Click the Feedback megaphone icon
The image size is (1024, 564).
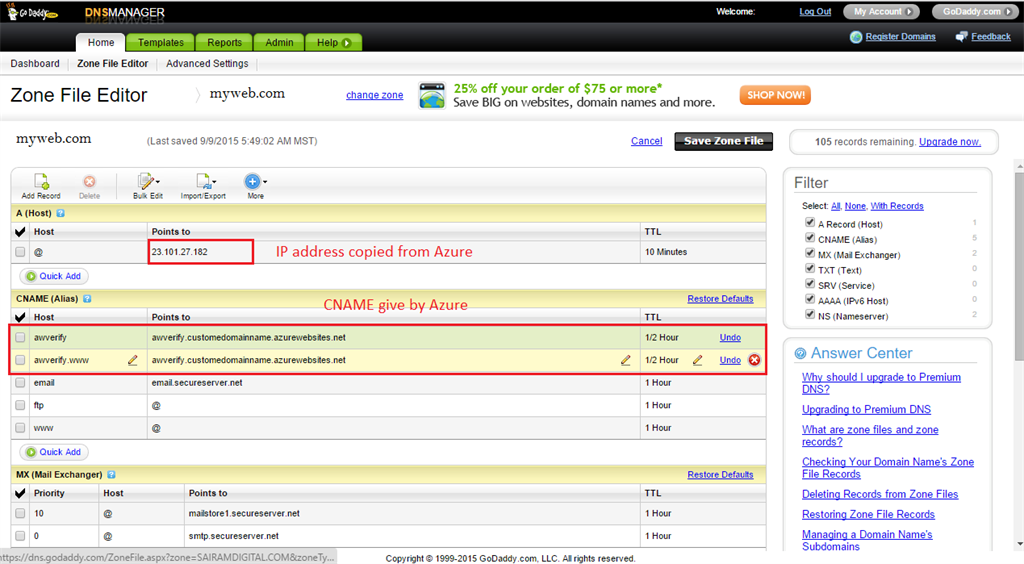pos(961,37)
